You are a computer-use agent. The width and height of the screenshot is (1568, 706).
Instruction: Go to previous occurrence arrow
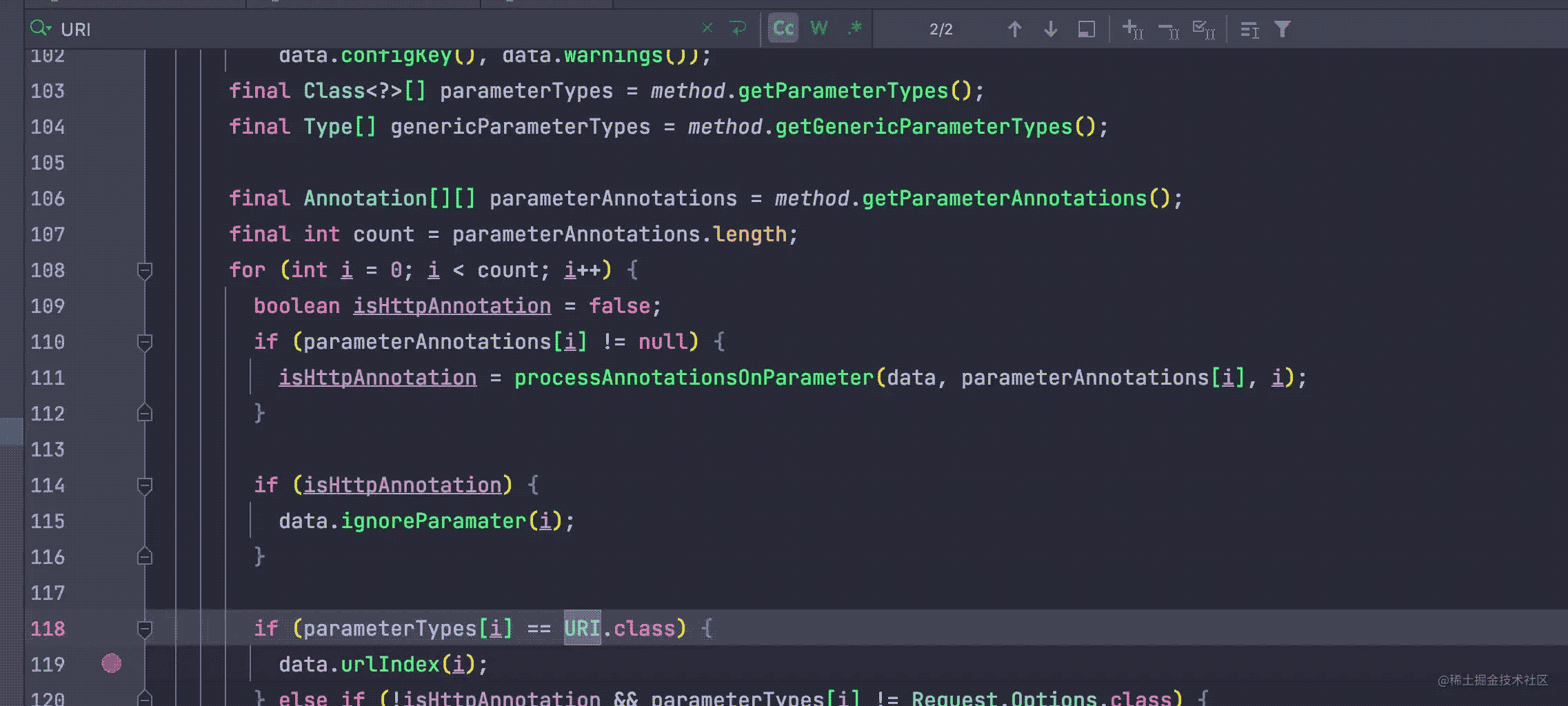point(1014,29)
